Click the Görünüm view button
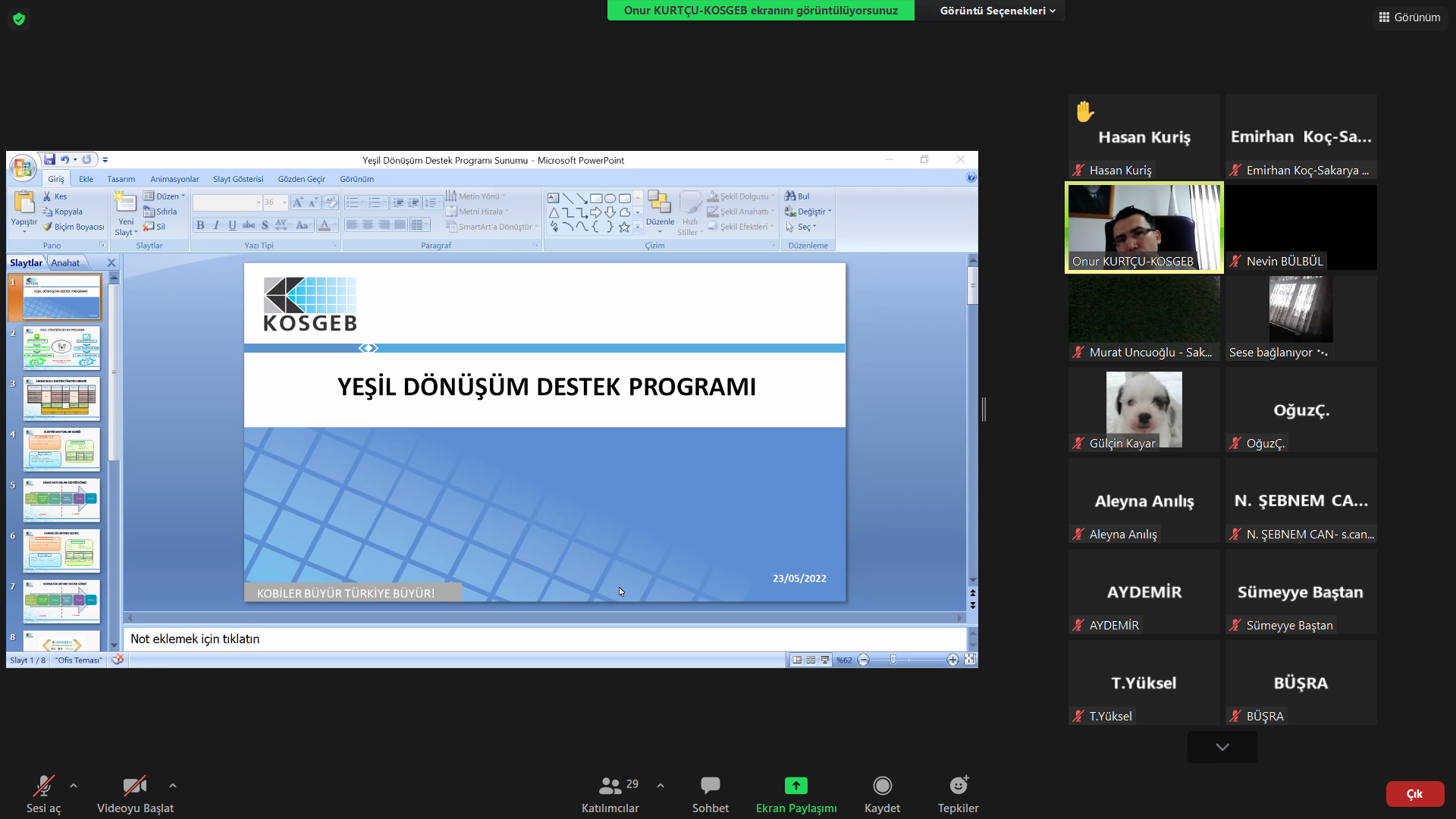The image size is (1456, 819). point(1410,17)
